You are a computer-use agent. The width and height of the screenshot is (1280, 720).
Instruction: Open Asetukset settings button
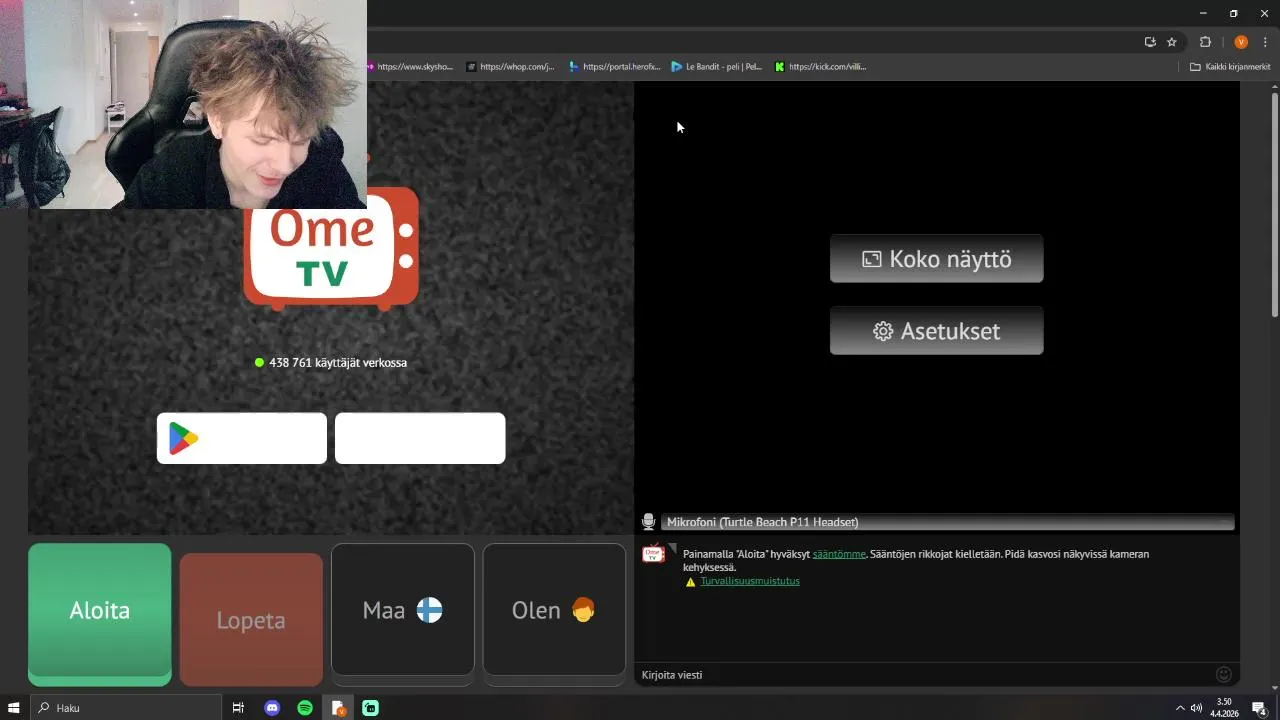point(937,331)
